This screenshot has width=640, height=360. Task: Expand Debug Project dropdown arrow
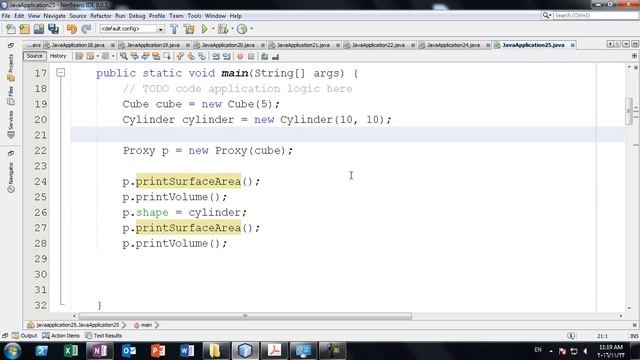pos(232,29)
